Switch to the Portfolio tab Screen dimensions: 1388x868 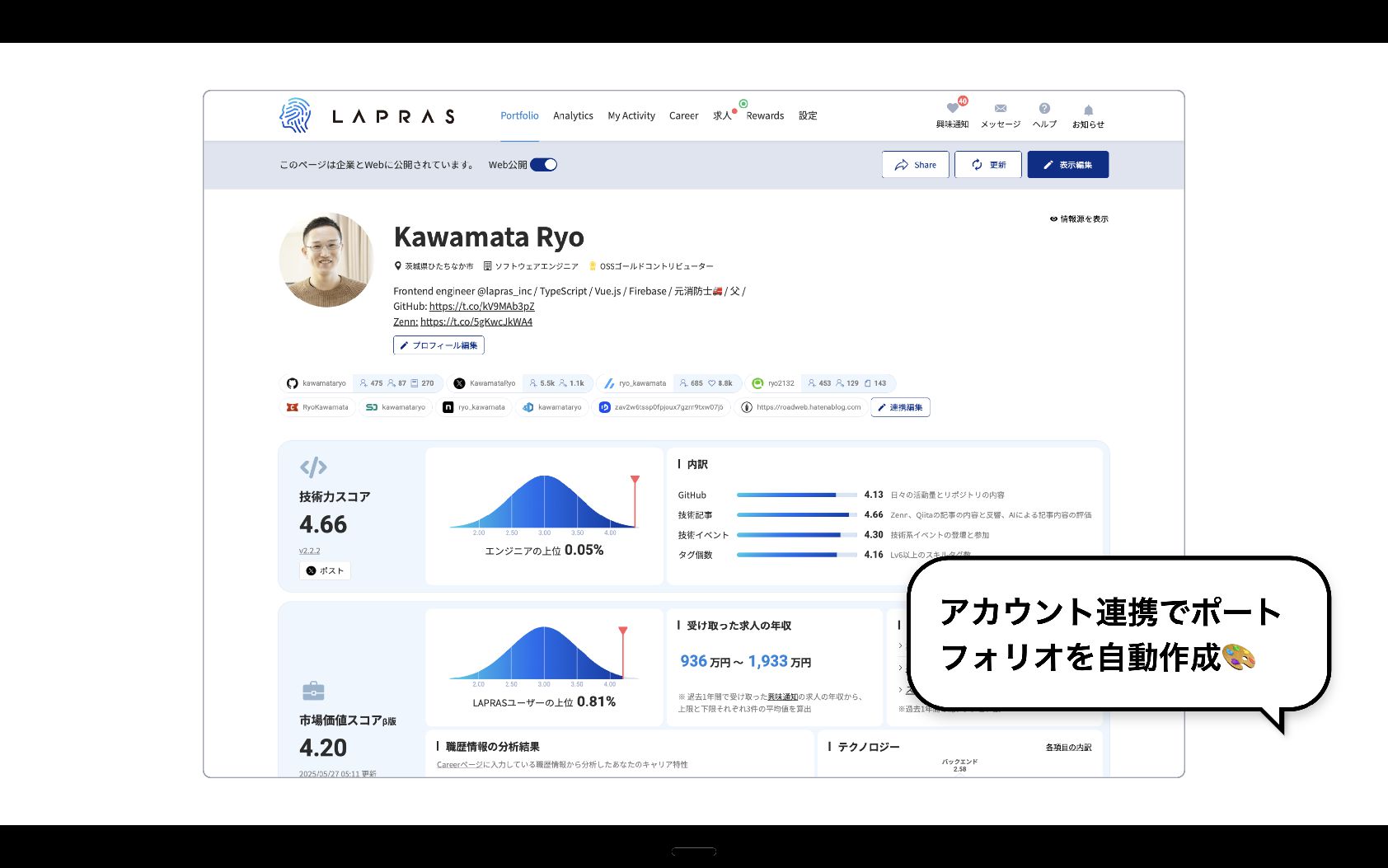pos(519,116)
